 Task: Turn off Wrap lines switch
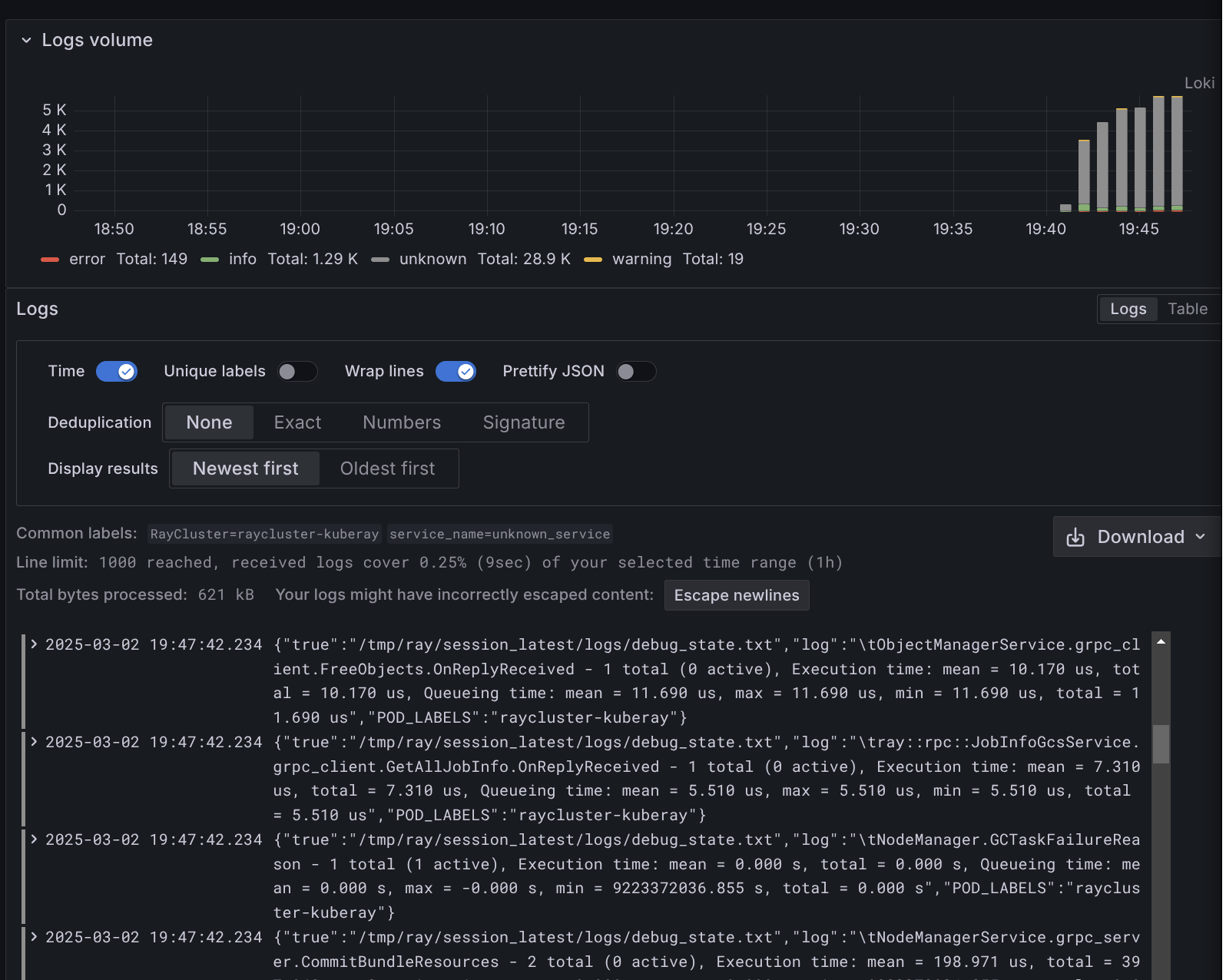[x=456, y=372]
